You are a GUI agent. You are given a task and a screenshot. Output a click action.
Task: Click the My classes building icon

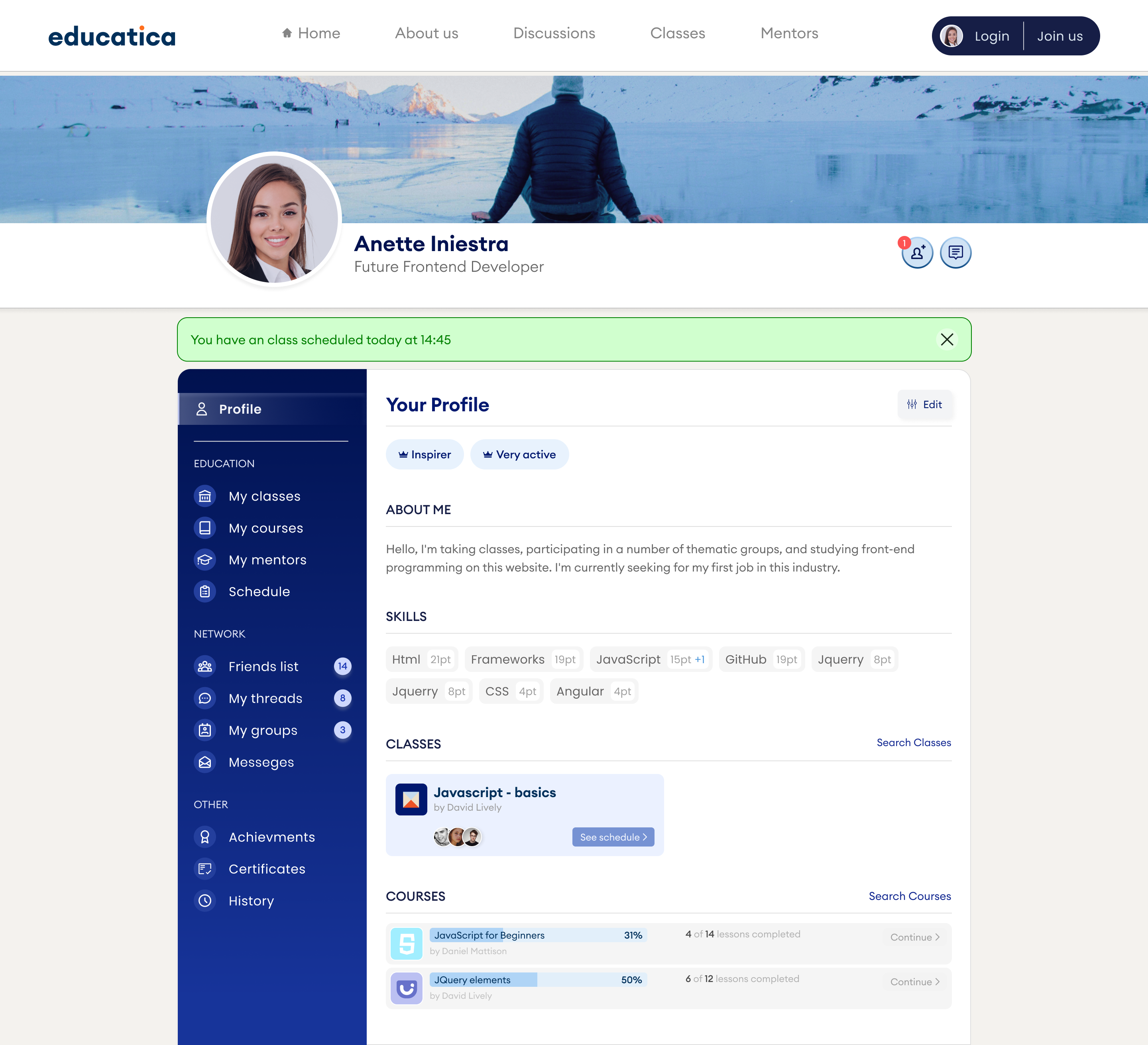click(x=205, y=496)
